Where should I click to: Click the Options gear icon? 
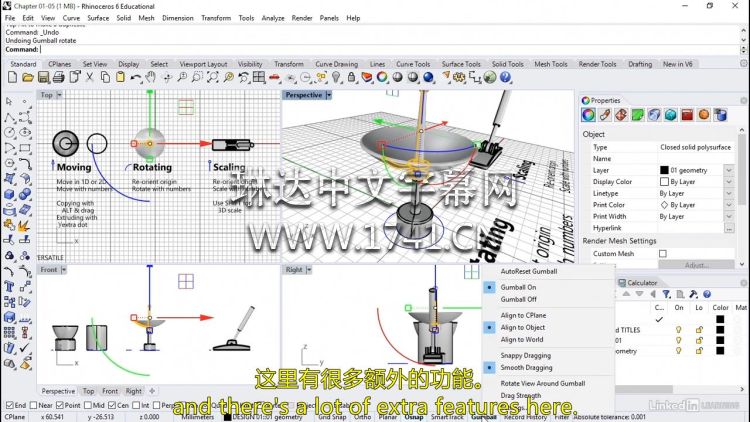460,77
